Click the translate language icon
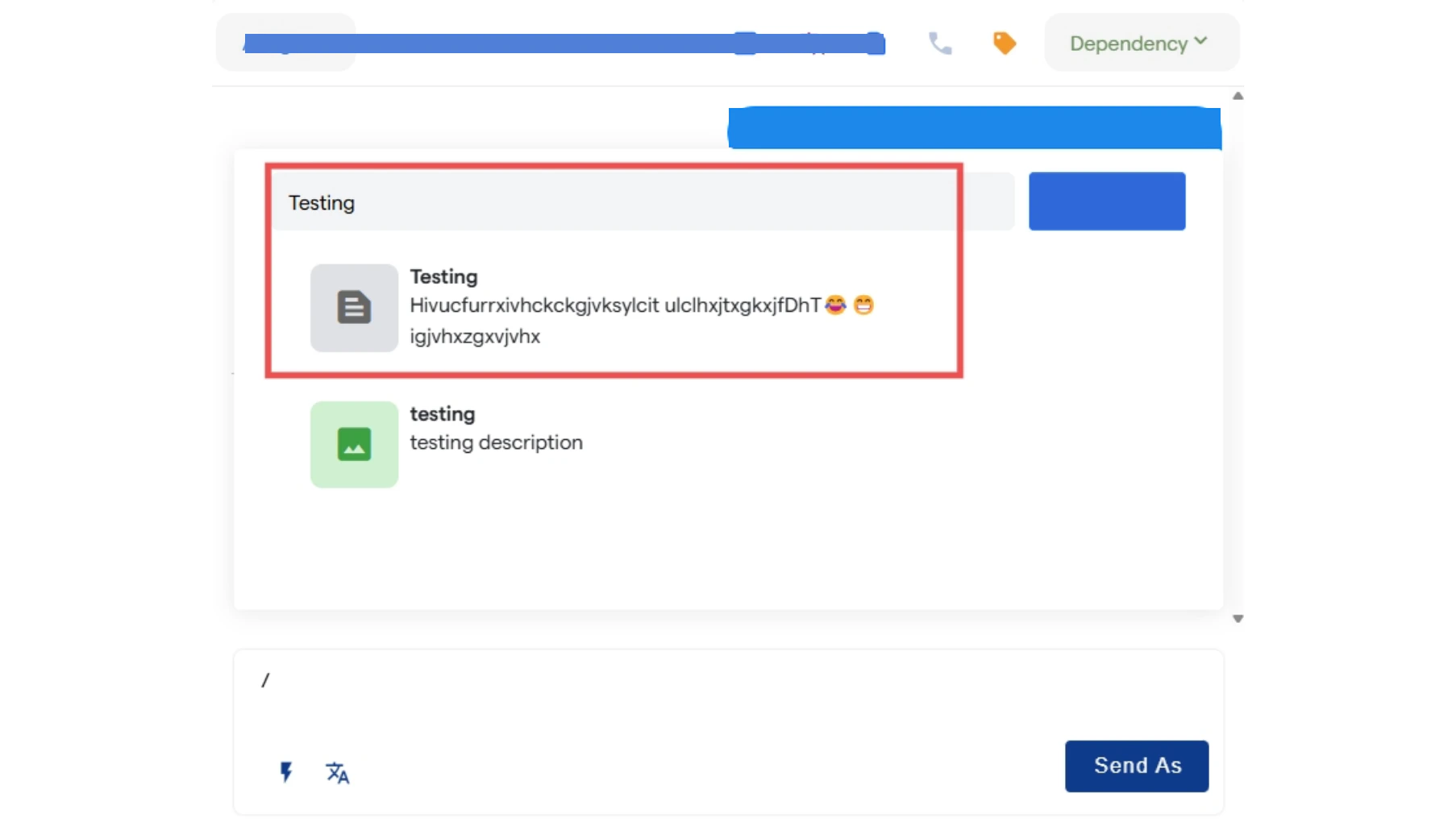The image size is (1456, 822). [337, 773]
